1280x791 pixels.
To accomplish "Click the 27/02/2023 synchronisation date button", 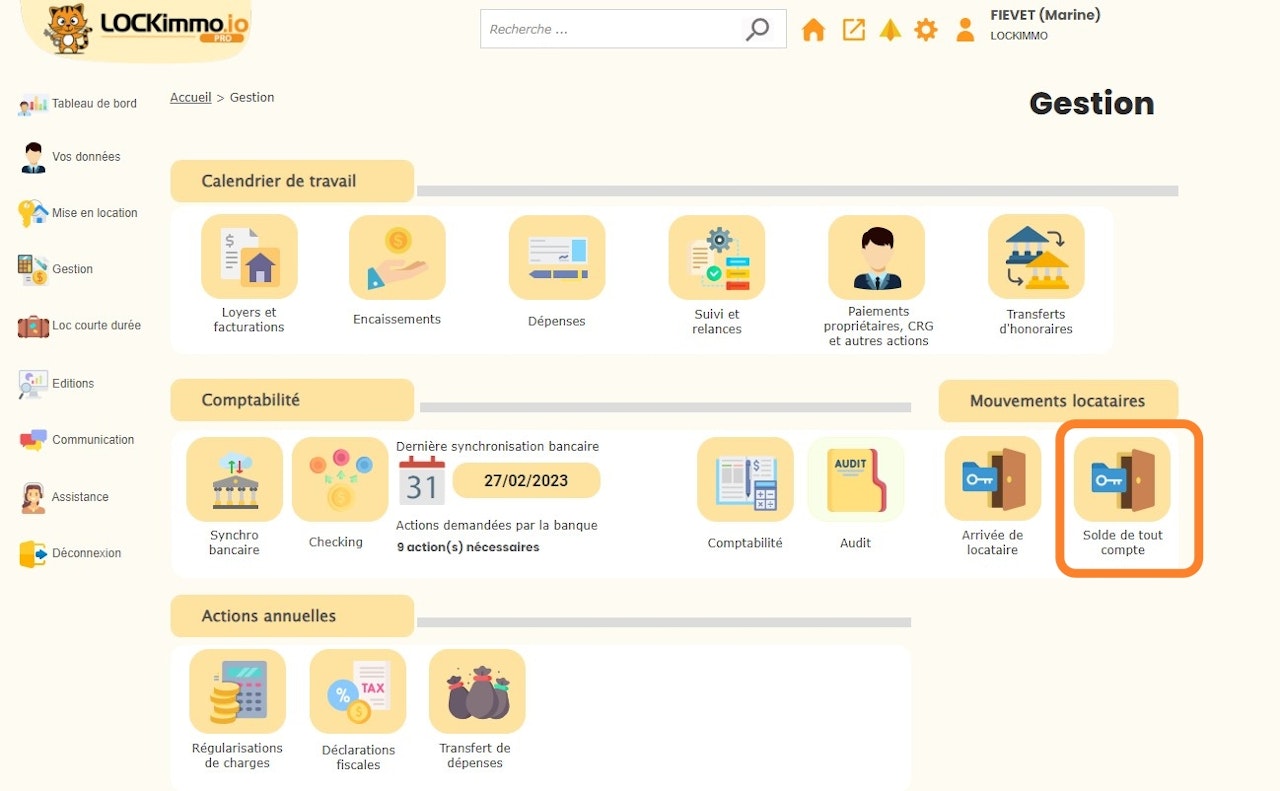I will (526, 480).
